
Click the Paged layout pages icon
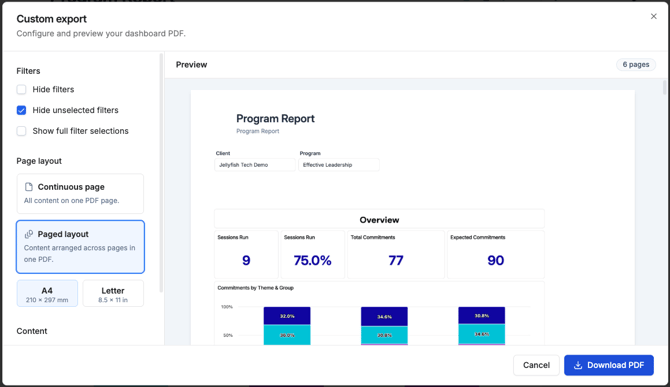point(29,234)
